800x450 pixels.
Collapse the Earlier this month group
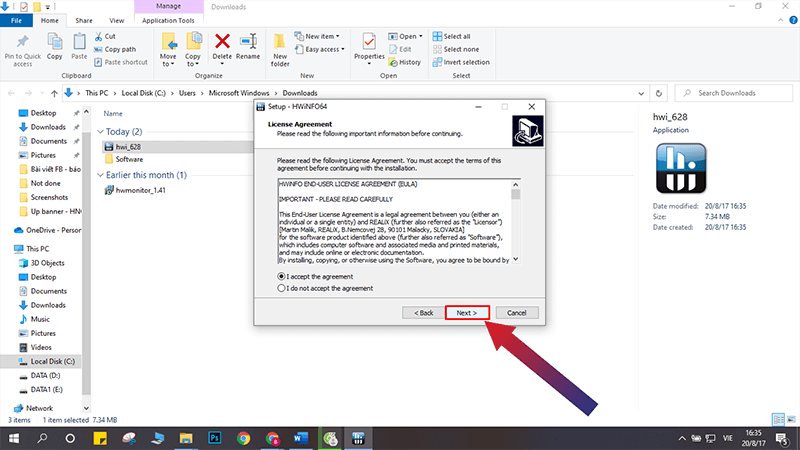pos(100,175)
